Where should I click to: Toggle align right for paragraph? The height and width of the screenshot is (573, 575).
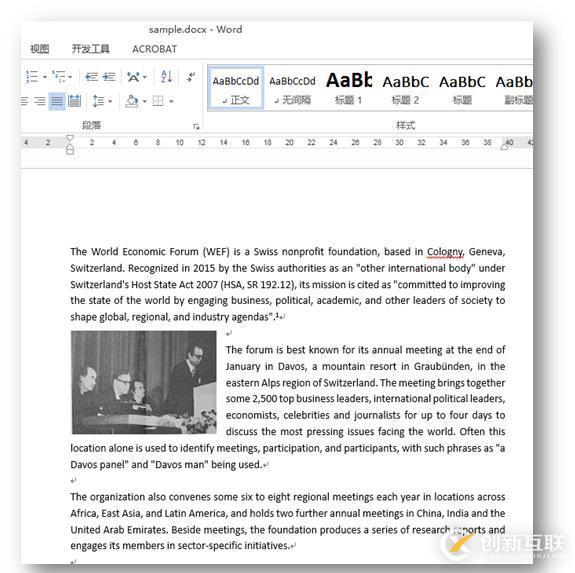click(x=40, y=101)
